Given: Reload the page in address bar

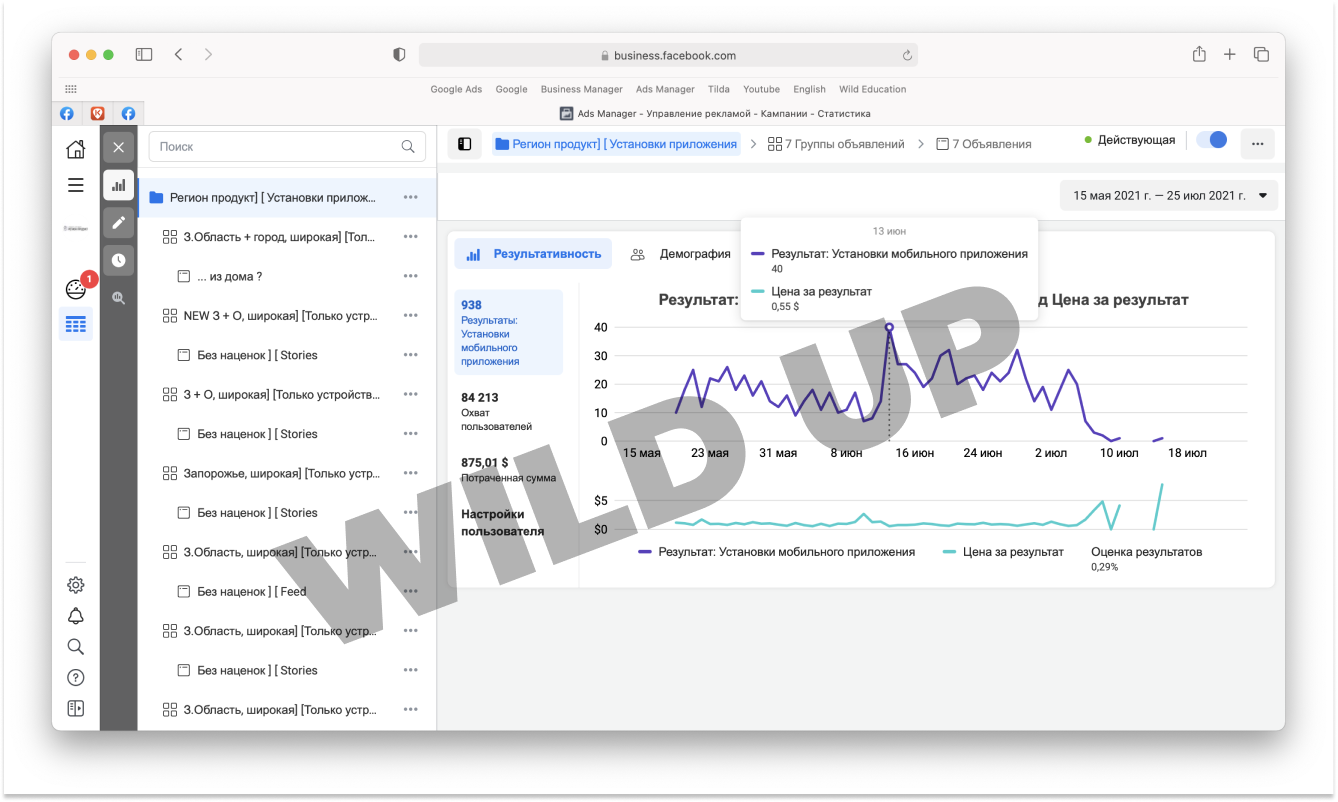Looking at the screenshot, I should click(x=907, y=56).
